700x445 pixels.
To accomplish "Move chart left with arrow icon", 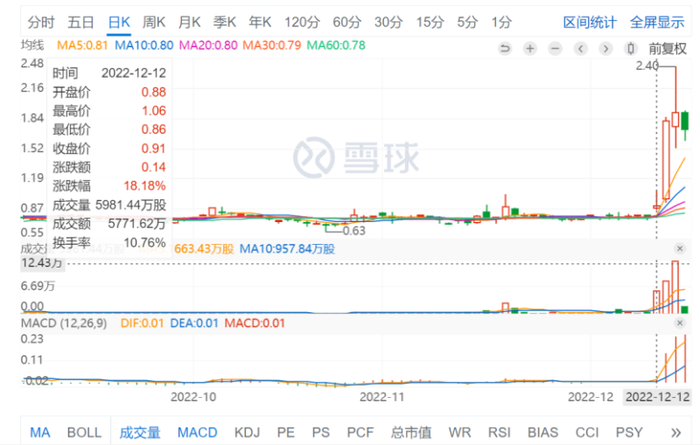I will point(580,48).
